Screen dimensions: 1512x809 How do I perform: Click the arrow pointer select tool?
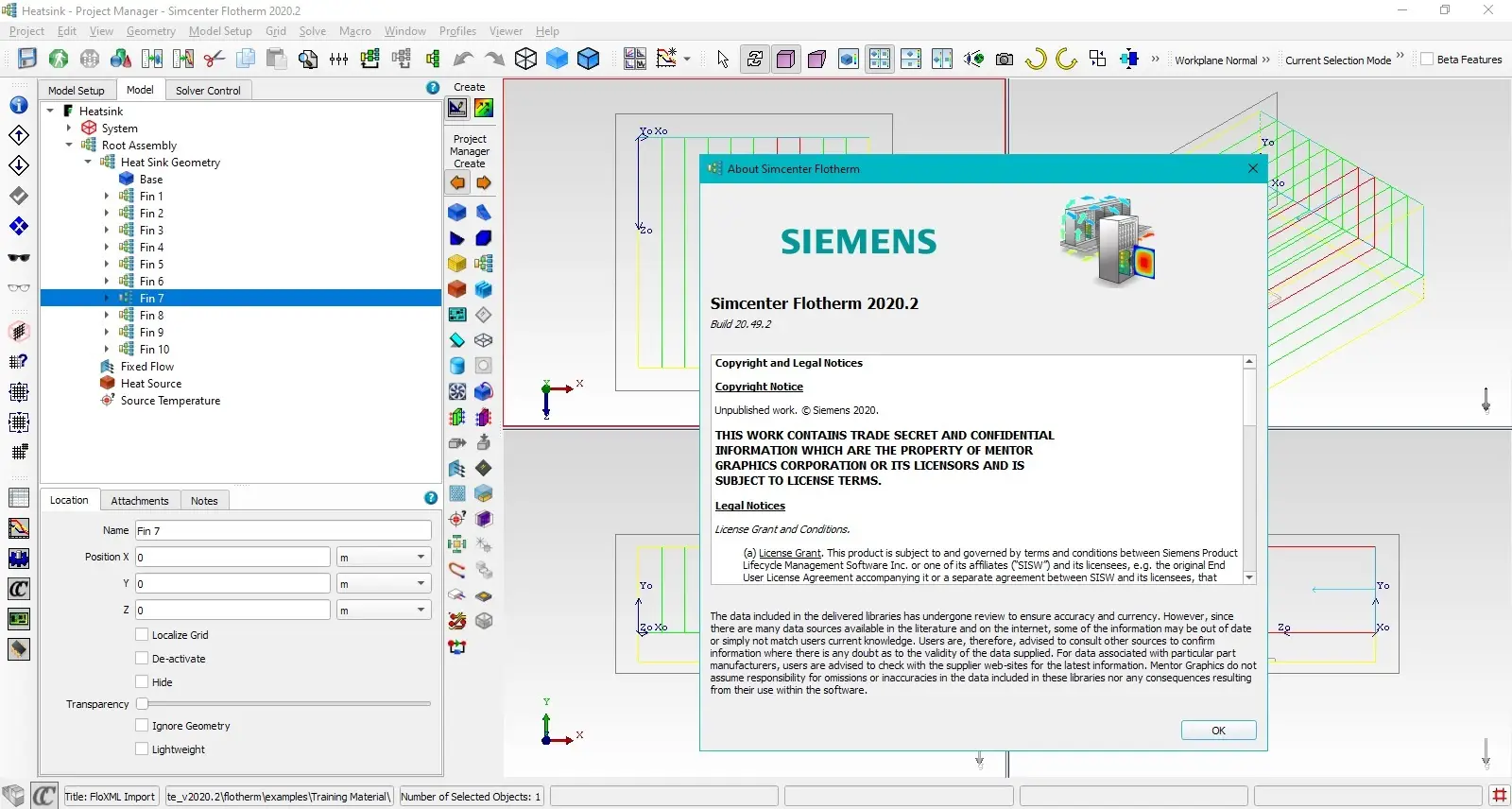[x=723, y=60]
